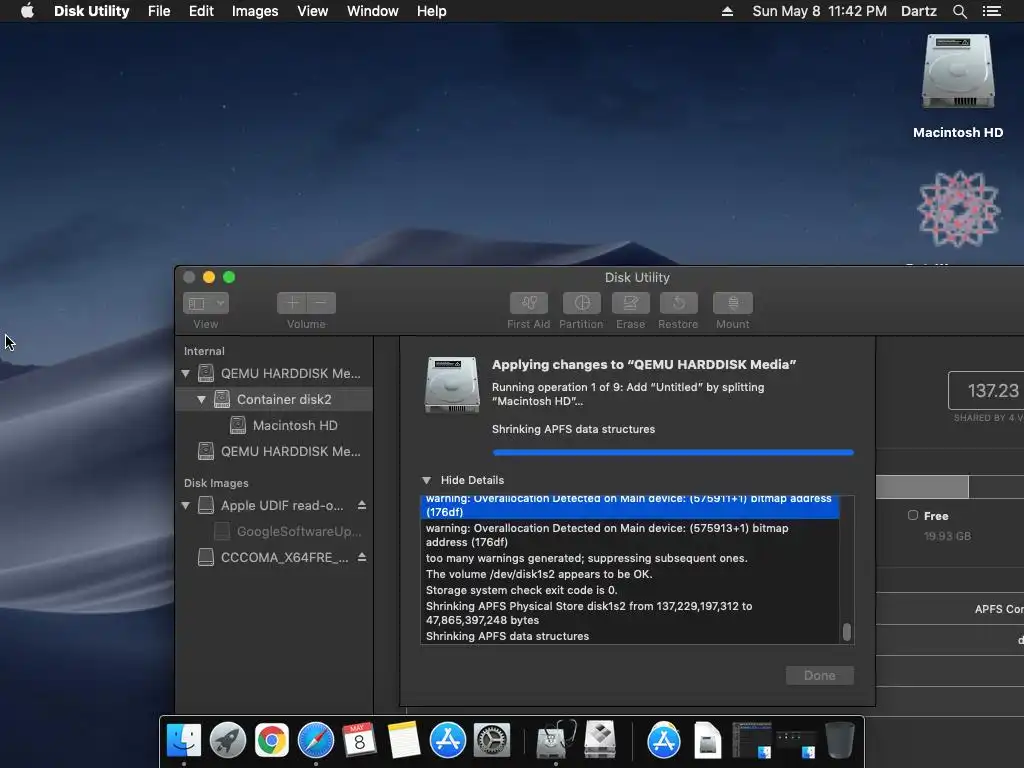
Task: Click Disk Utility icon in the Dock
Action: pos(556,740)
